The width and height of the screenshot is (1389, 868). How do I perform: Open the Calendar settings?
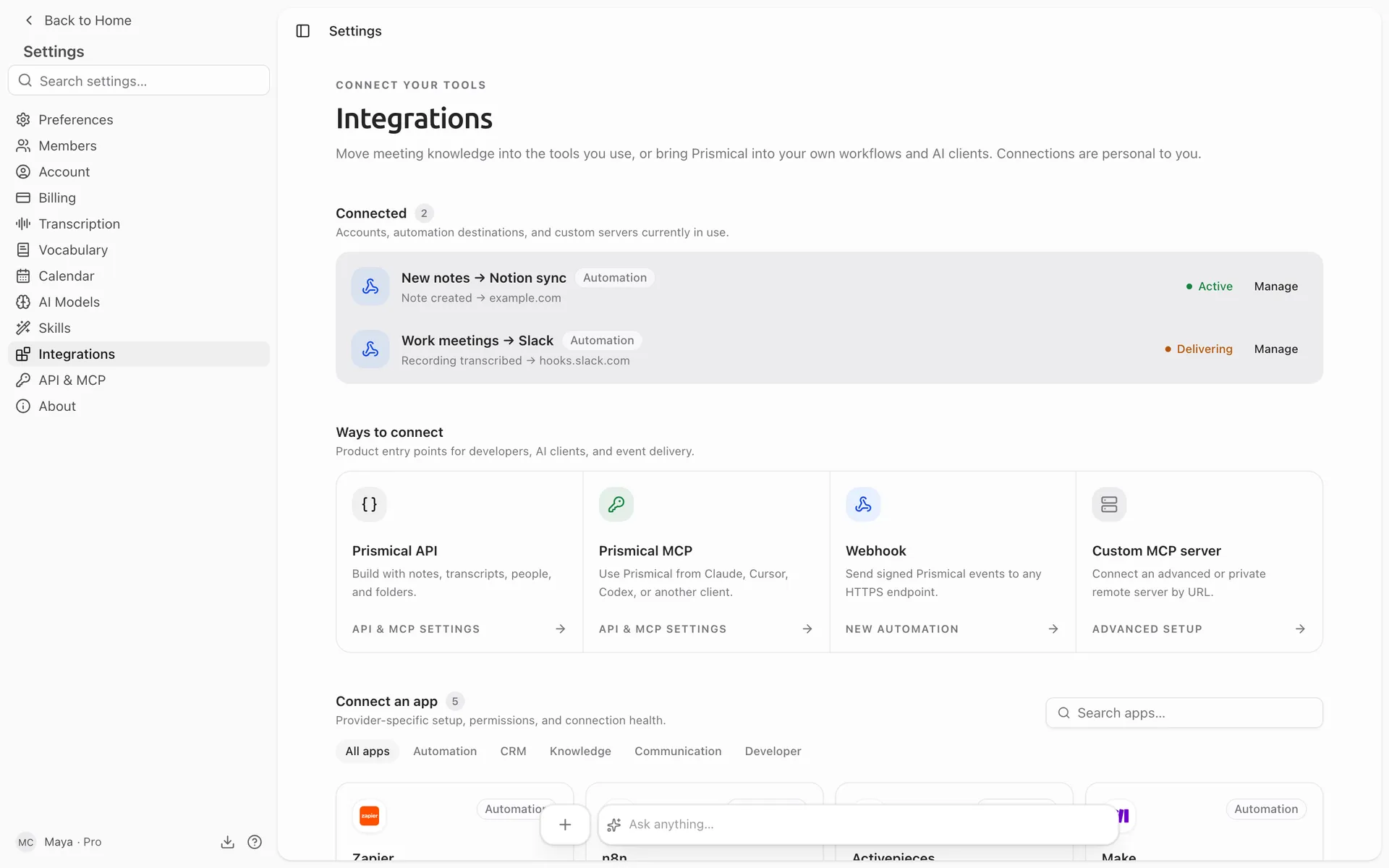point(139,276)
